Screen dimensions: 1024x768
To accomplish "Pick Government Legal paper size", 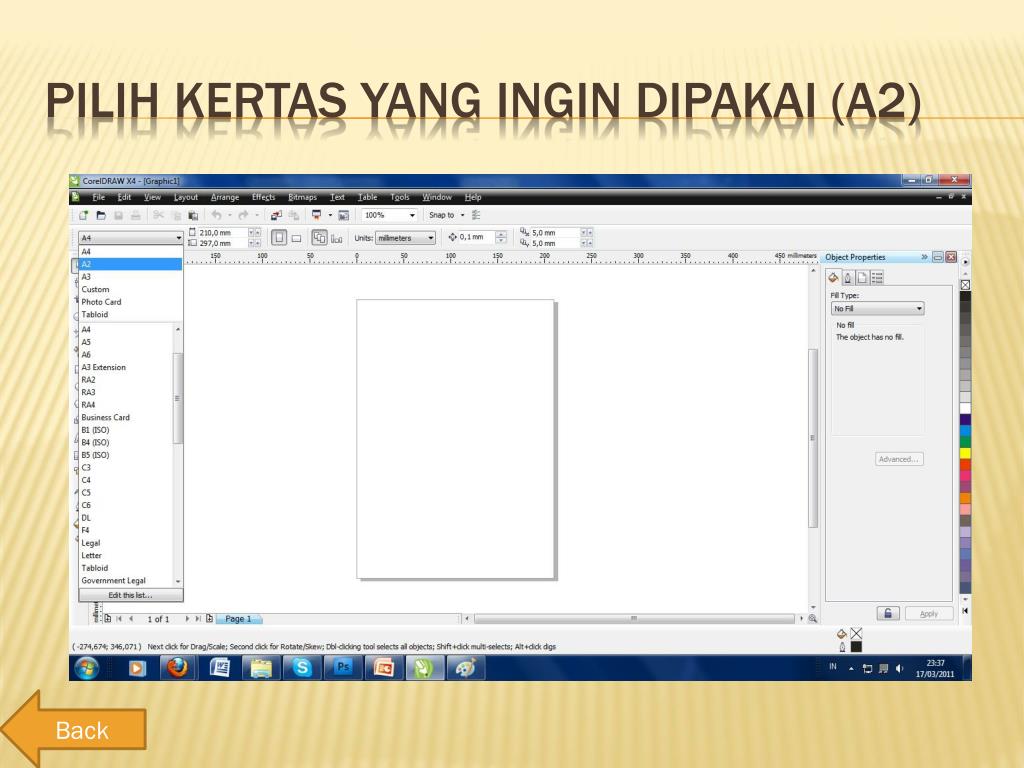I will pyautogui.click(x=126, y=581).
